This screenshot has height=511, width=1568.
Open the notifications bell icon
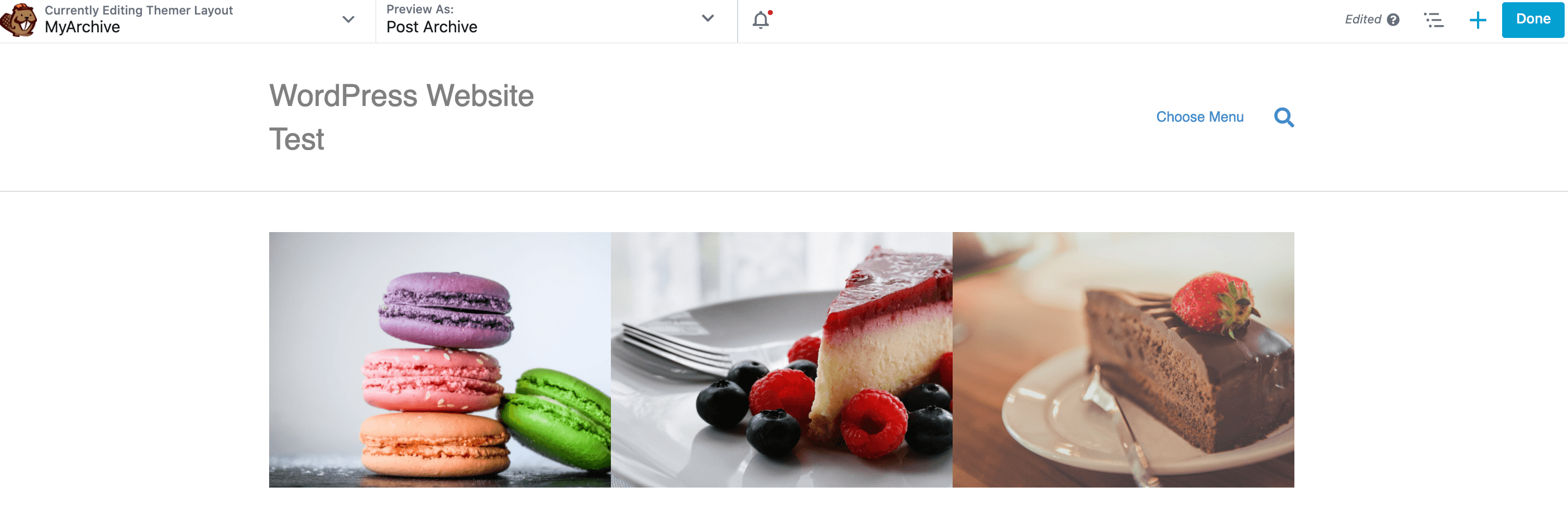pos(761,20)
